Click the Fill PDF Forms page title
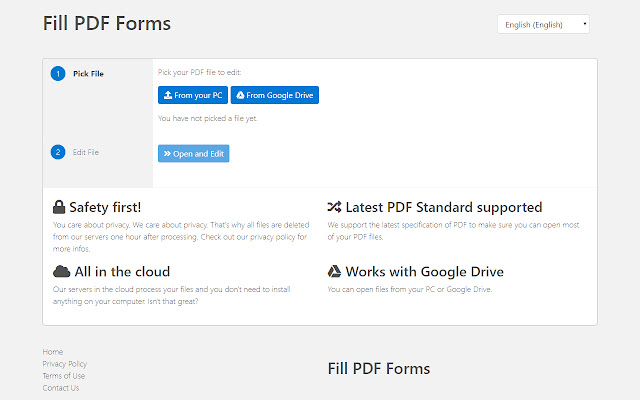This screenshot has height=400, width=640. 107,23
